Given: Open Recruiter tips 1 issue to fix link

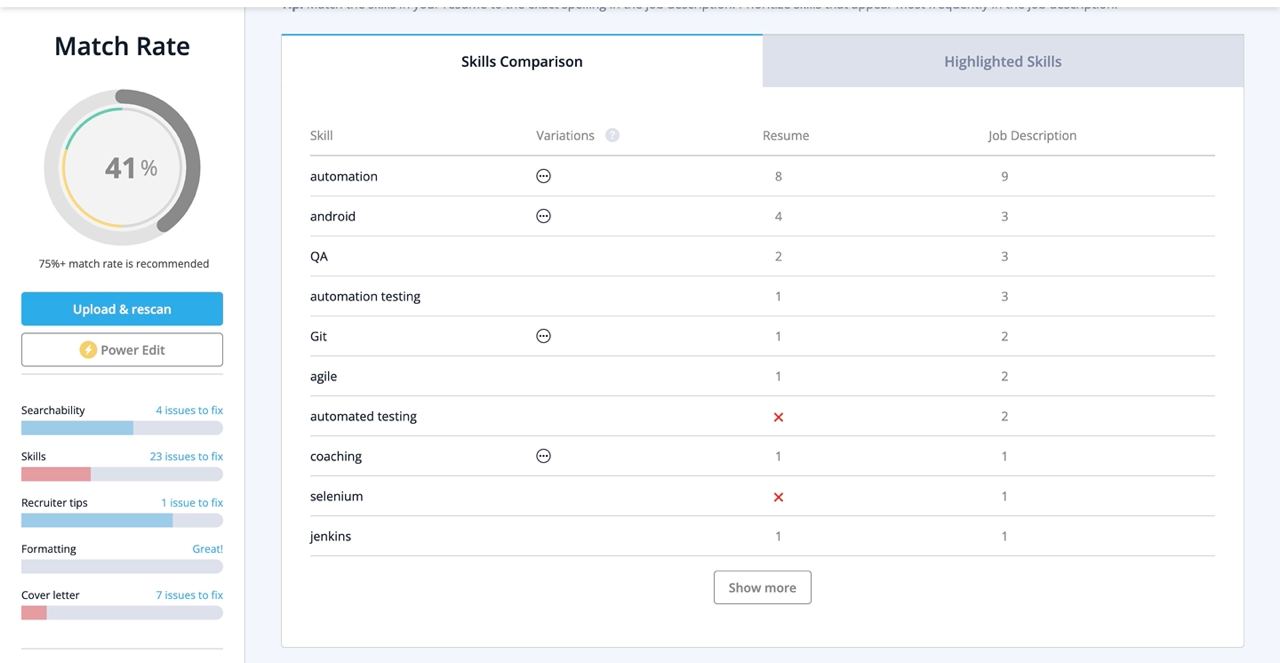Looking at the screenshot, I should [191, 502].
